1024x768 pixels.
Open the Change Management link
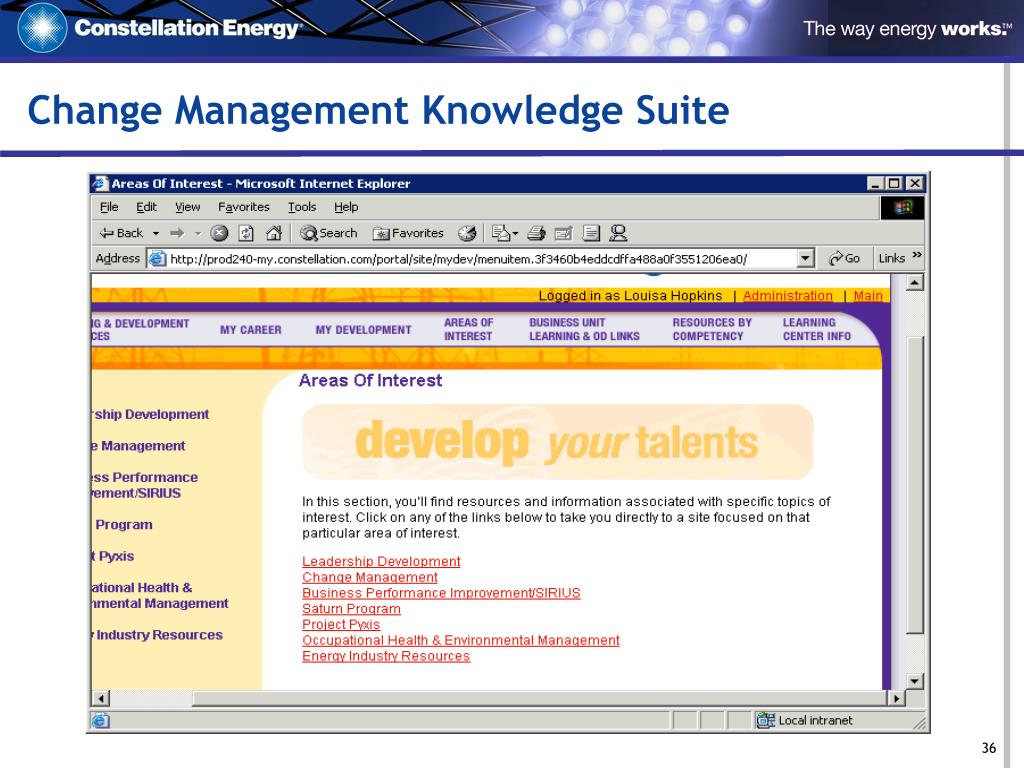[370, 577]
